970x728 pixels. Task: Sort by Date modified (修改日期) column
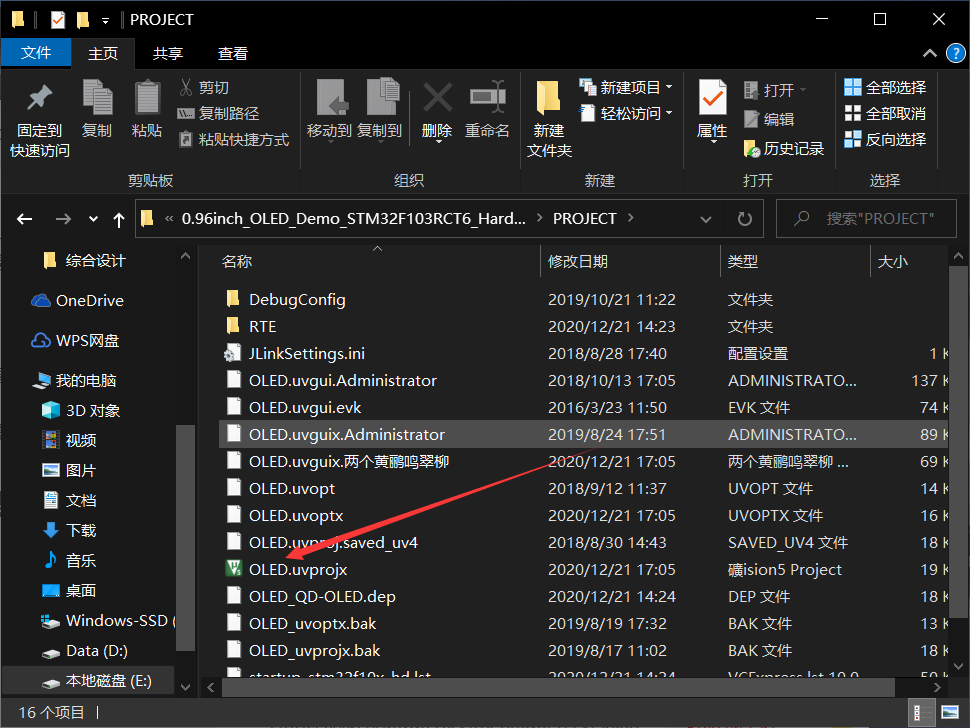coord(578,261)
